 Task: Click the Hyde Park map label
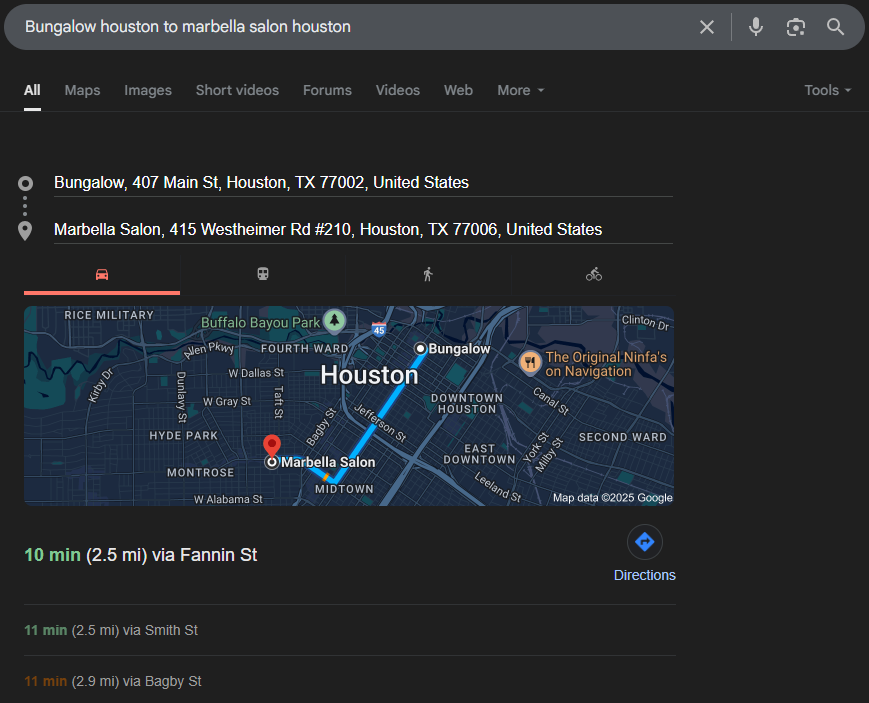pyautogui.click(x=183, y=436)
